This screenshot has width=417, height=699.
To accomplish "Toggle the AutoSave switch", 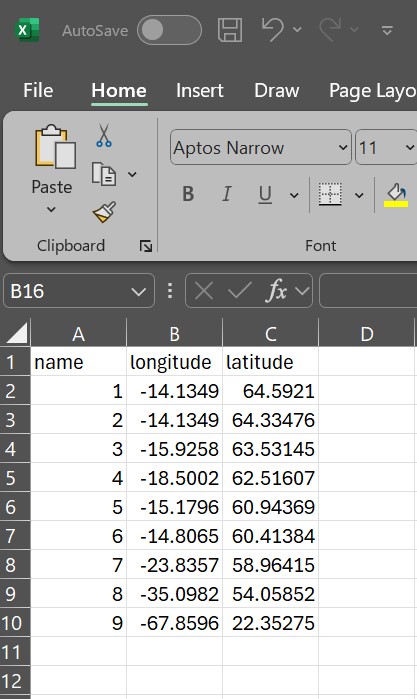I will 169,30.
